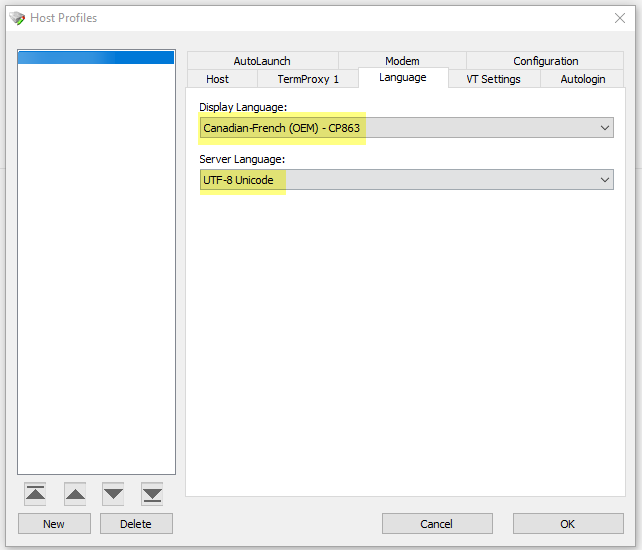Expand the Server Language combo box

(406, 180)
